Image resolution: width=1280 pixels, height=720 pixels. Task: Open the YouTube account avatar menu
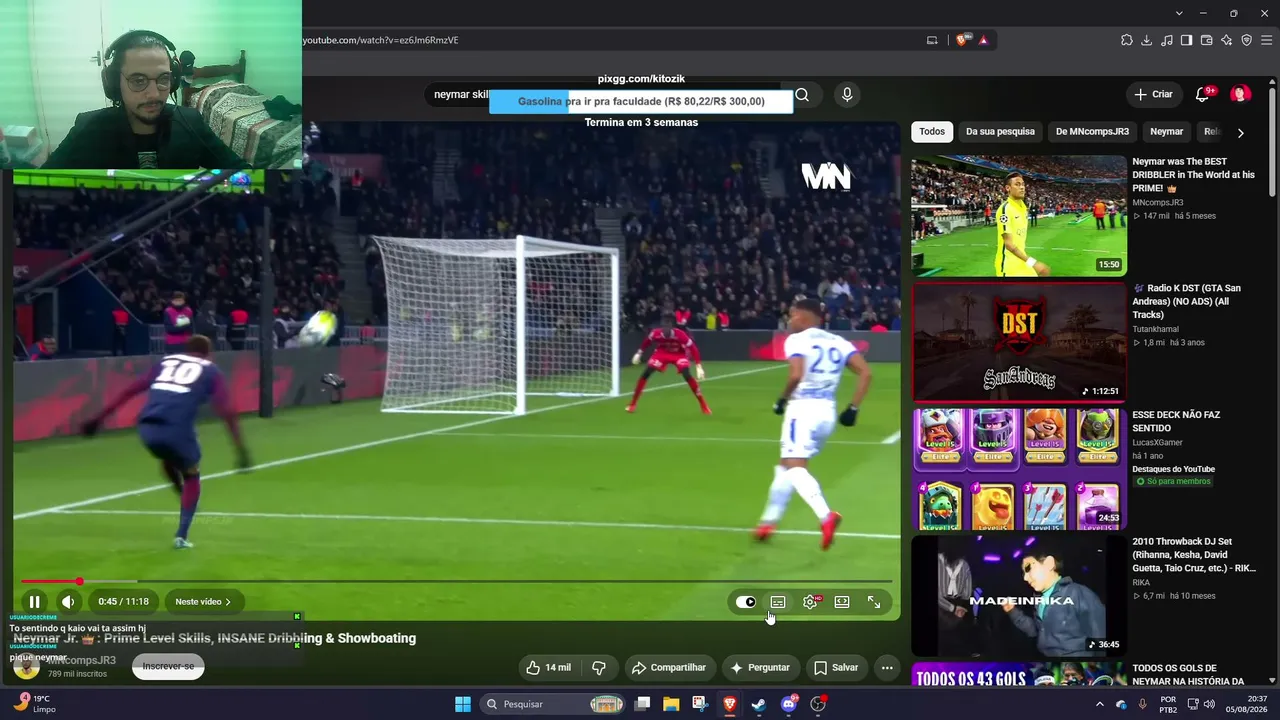1241,94
